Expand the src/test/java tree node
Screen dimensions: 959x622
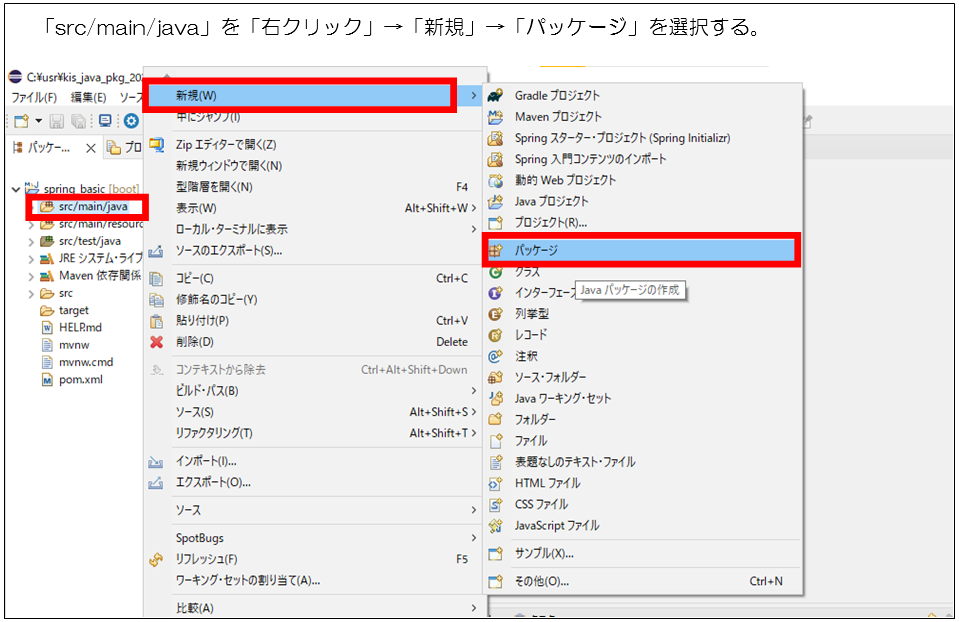pos(31,241)
